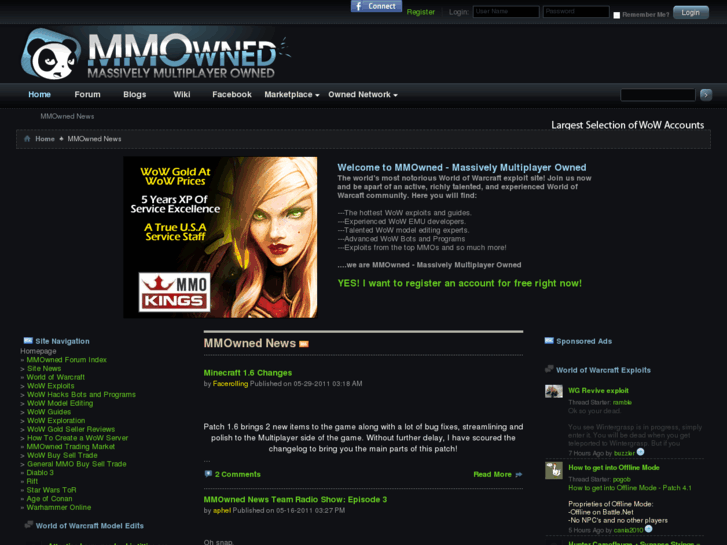Screen dimensions: 727x545
Task: Open Warhammer Online link
Action: tap(58, 507)
